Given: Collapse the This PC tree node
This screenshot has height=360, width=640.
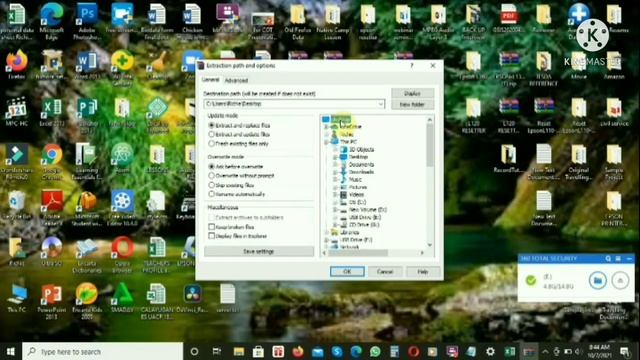Looking at the screenshot, I should (x=326, y=142).
